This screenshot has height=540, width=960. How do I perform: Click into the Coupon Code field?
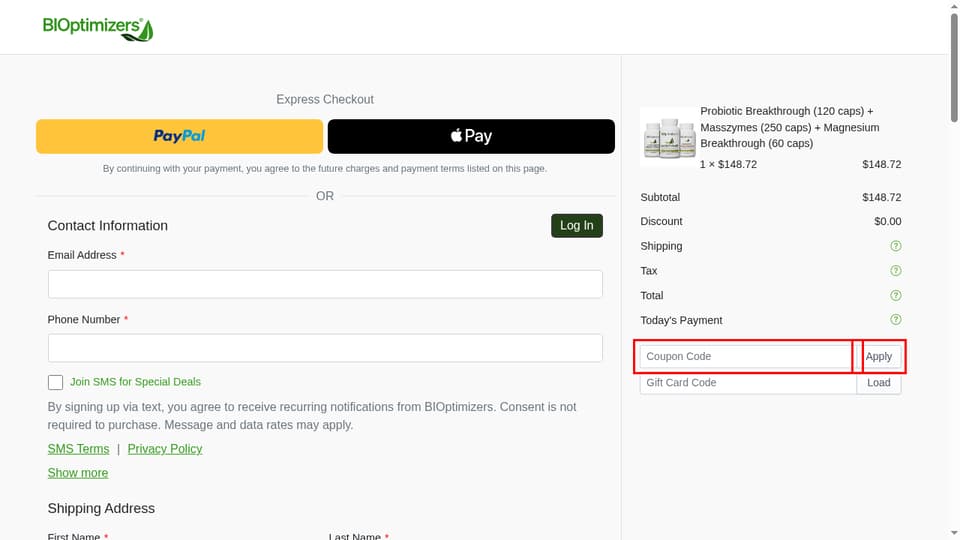point(747,356)
